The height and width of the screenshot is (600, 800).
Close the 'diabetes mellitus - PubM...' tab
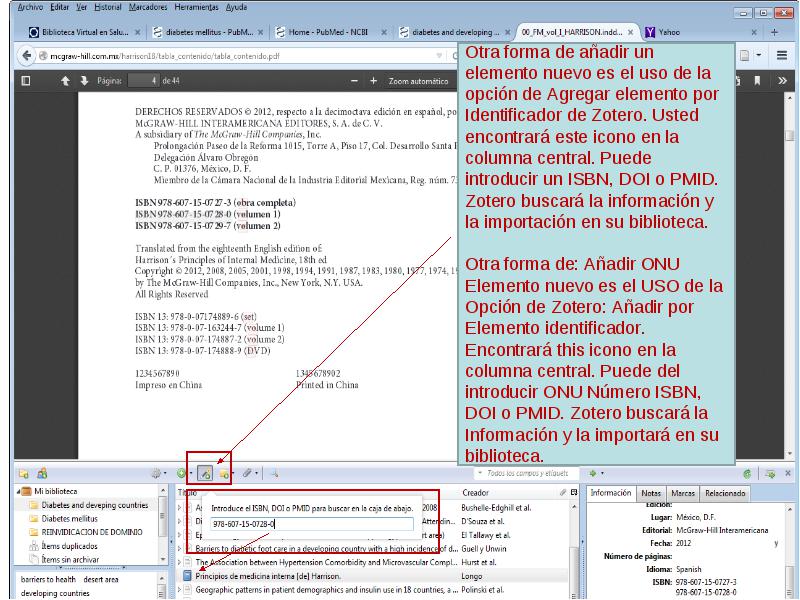coord(260,32)
